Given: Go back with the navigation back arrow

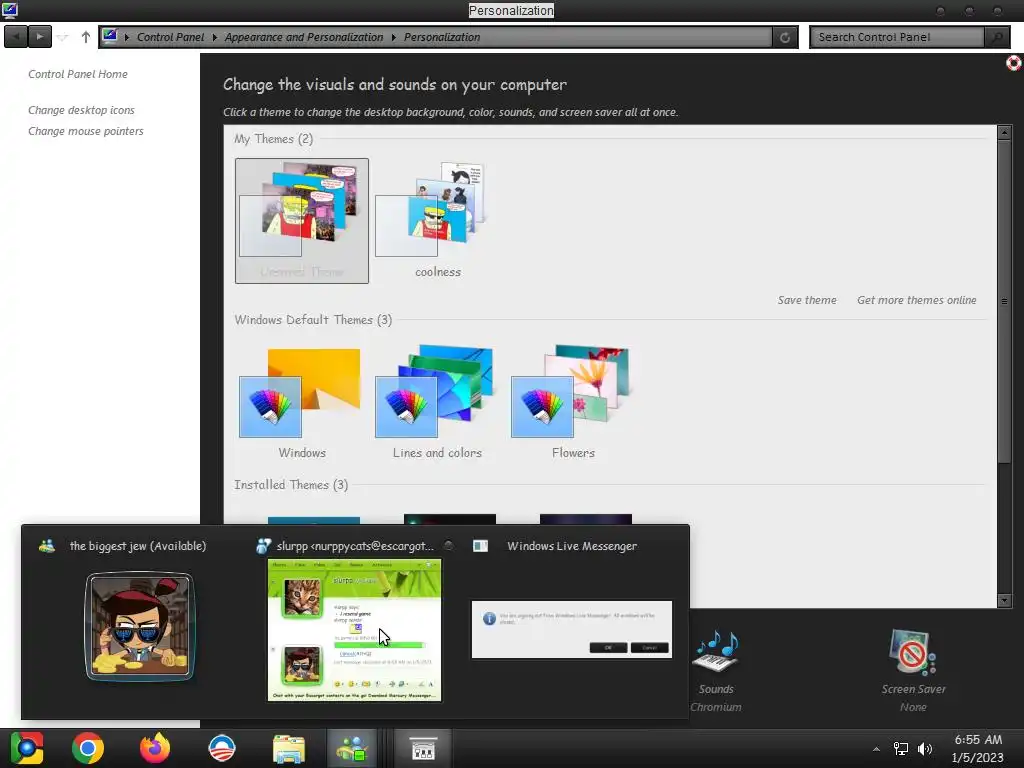Looking at the screenshot, I should (16, 37).
